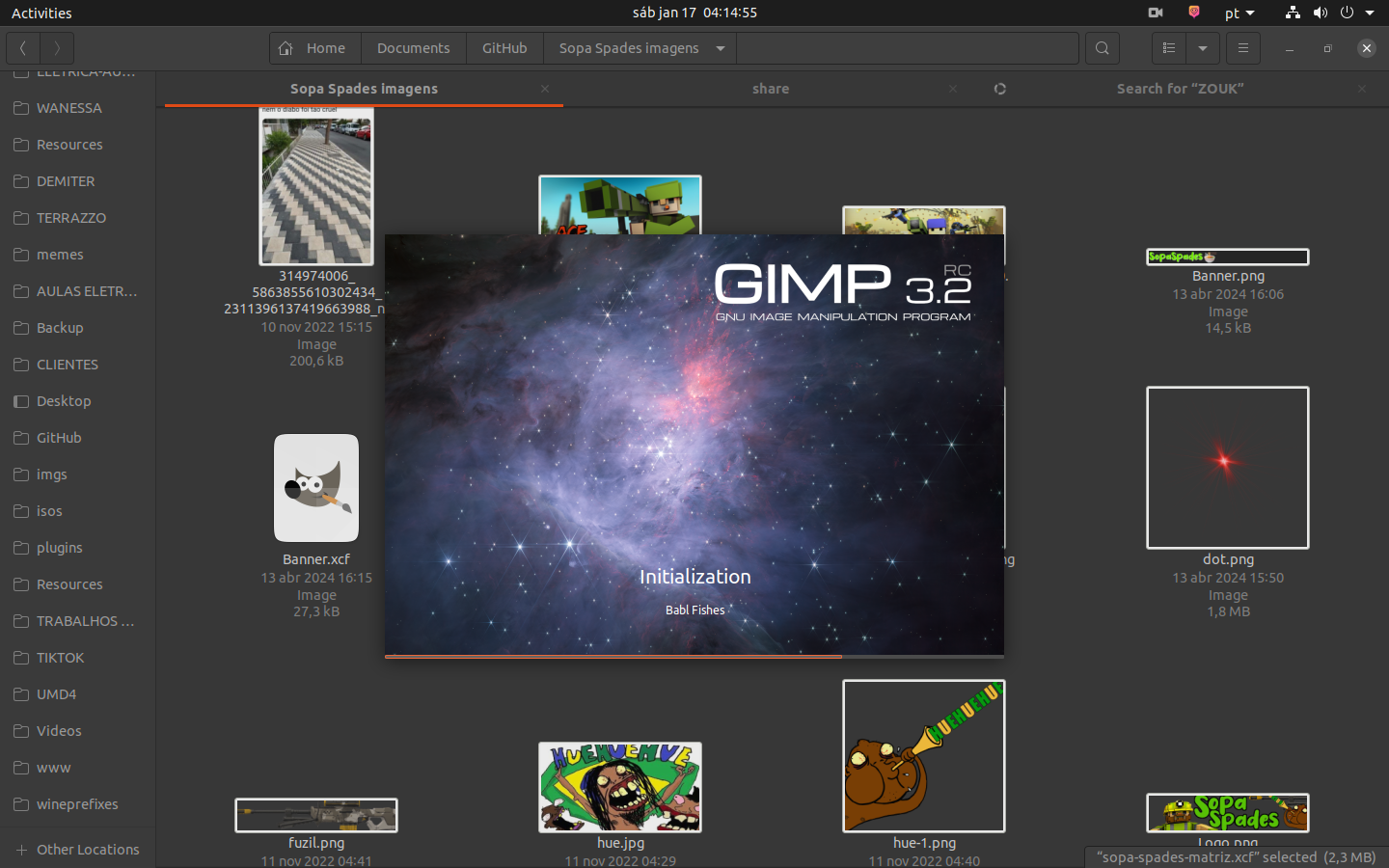Image resolution: width=1389 pixels, height=868 pixels.
Task: Select the Banner.xcf GIMP file icon
Action: point(316,488)
